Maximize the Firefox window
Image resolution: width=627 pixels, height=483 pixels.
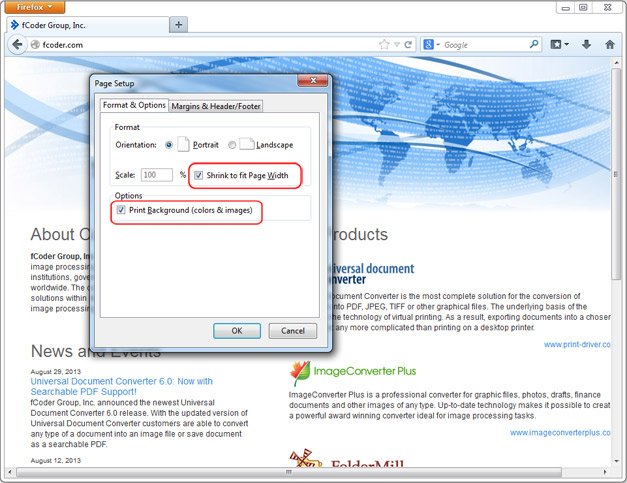coord(583,8)
